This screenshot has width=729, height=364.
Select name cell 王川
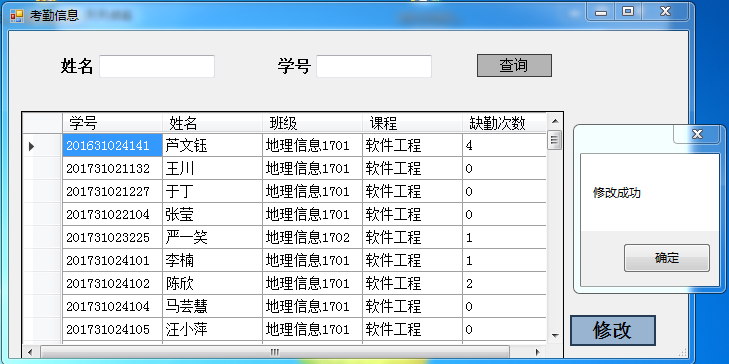pyautogui.click(x=212, y=169)
